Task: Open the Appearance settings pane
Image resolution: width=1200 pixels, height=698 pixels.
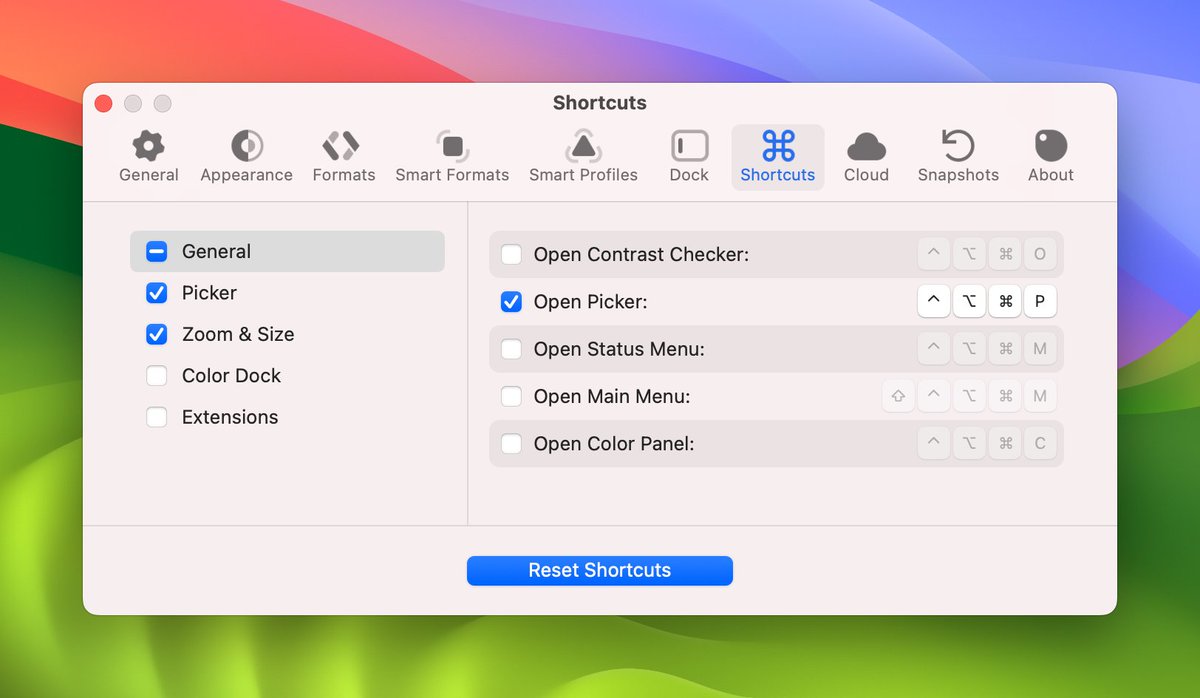Action: point(246,155)
